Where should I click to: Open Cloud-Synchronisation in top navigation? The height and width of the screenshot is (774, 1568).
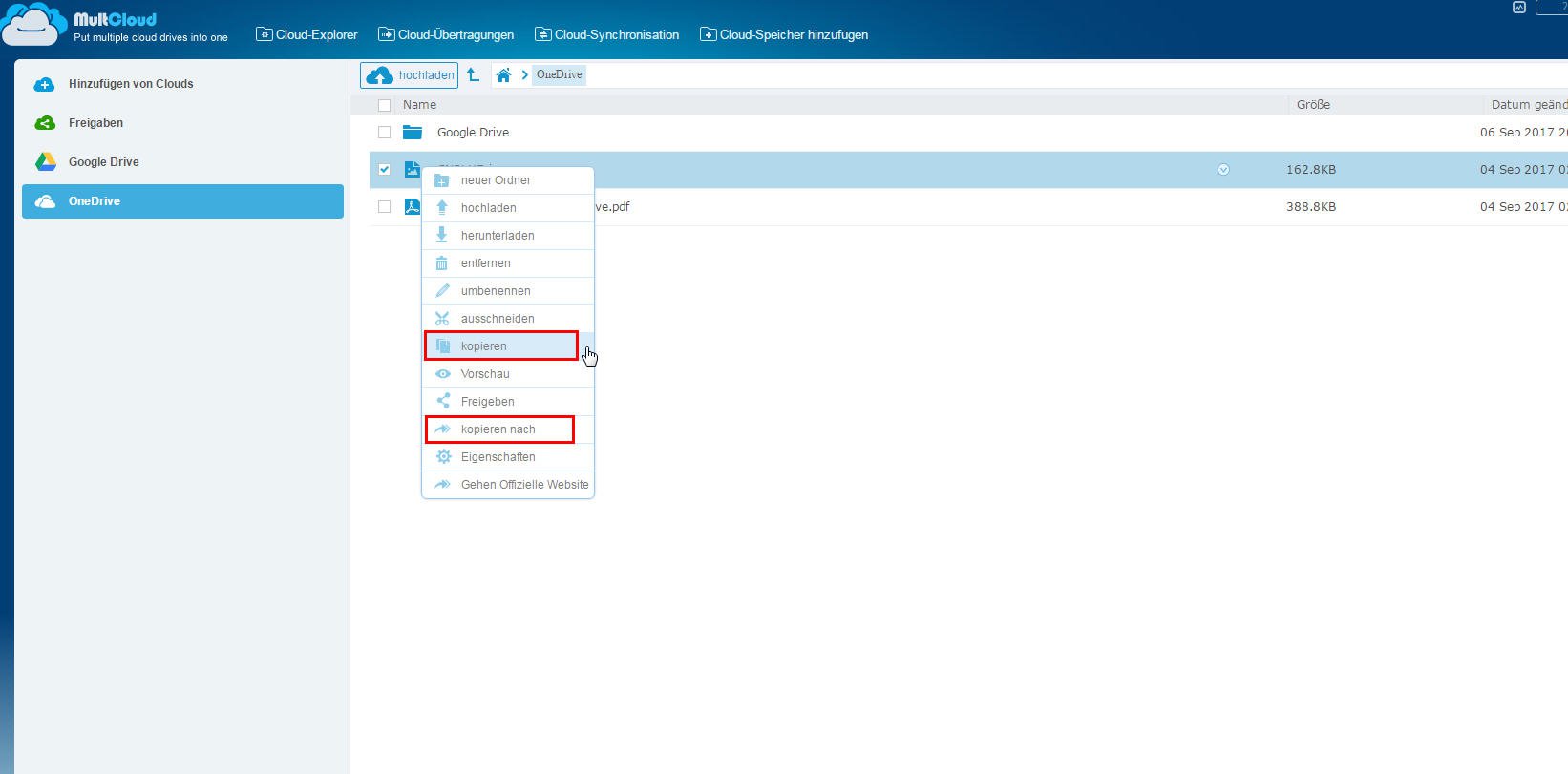(607, 35)
